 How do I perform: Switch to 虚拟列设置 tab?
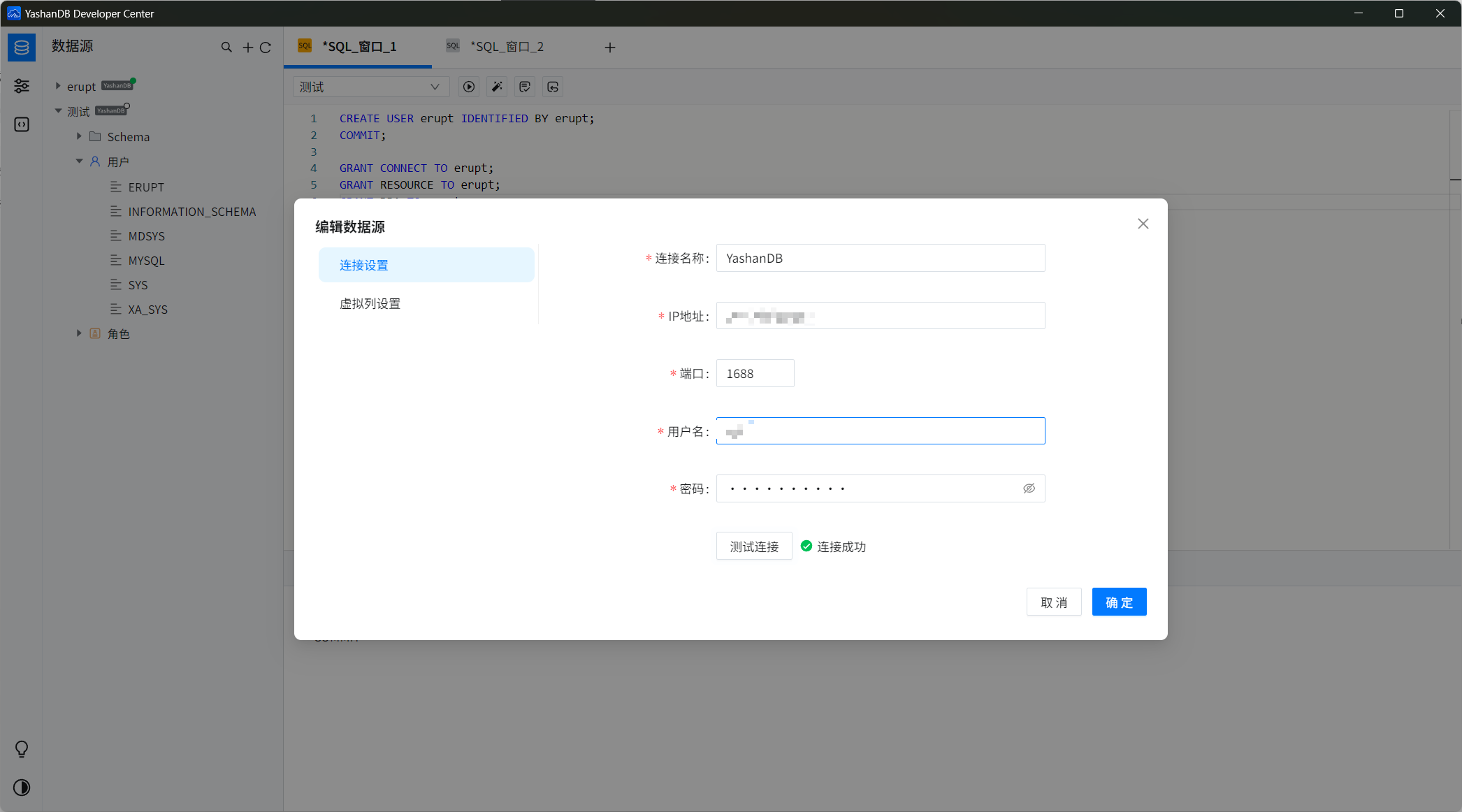[x=370, y=304]
